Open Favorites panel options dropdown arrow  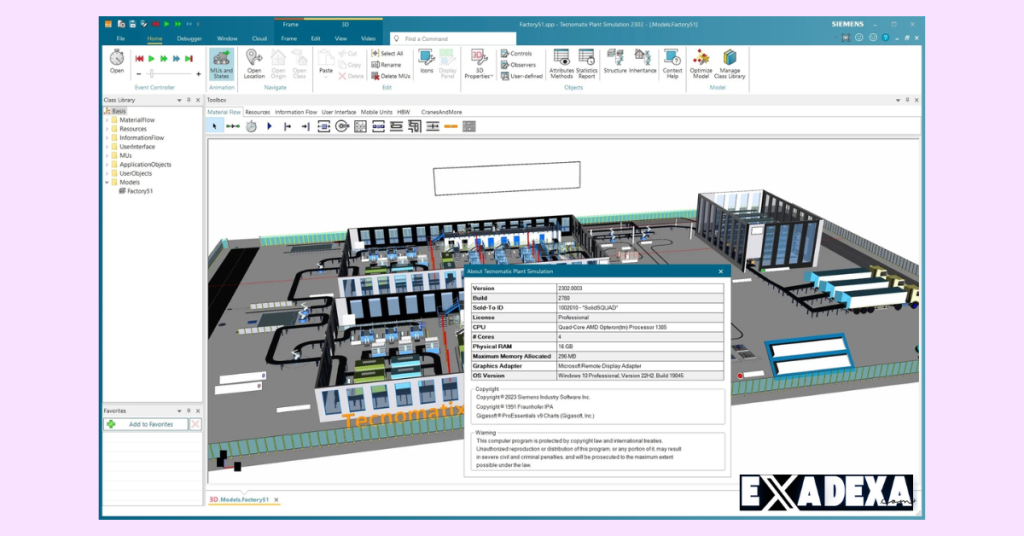179,411
